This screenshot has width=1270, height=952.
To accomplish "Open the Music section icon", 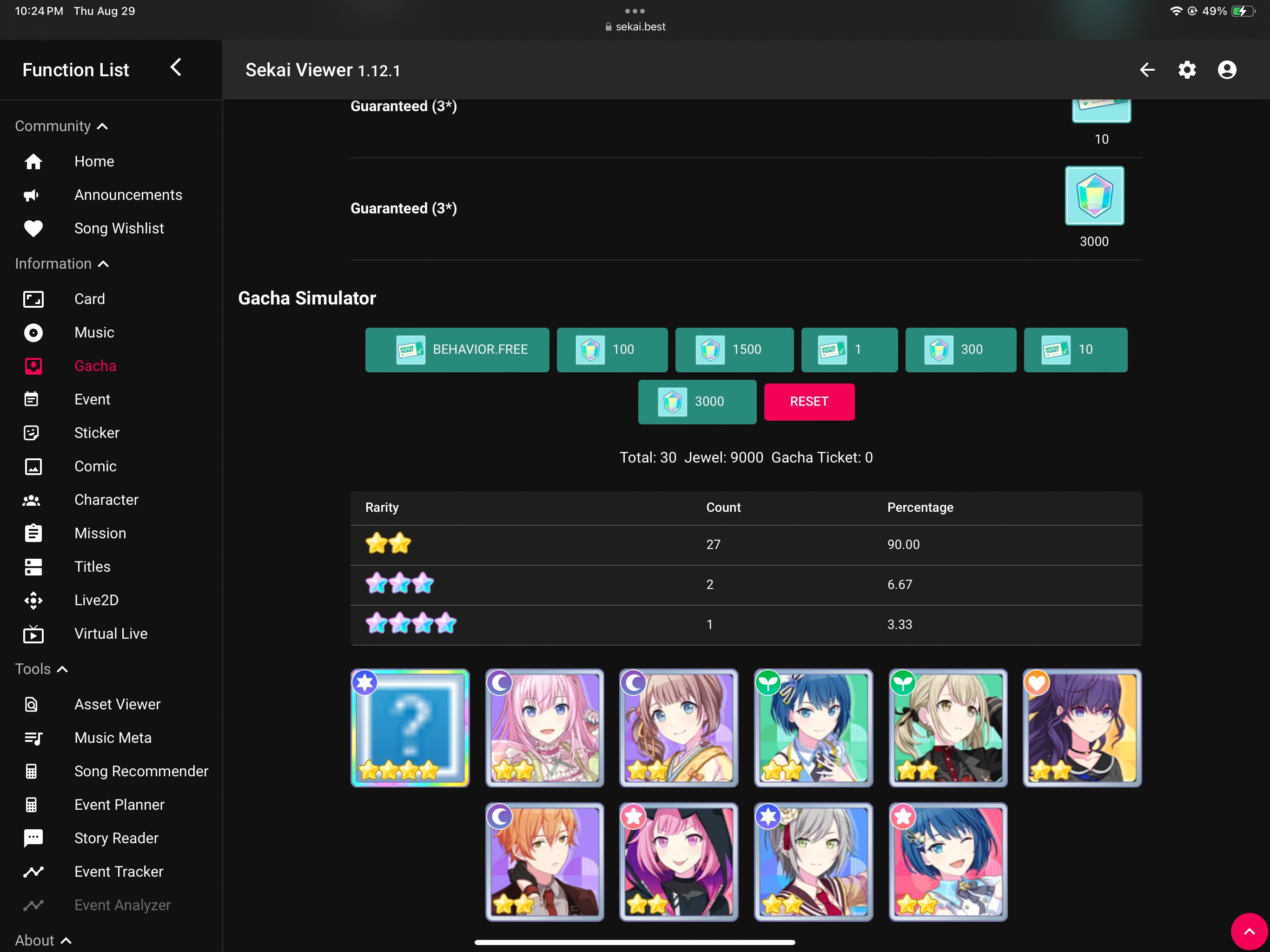I will (34, 332).
